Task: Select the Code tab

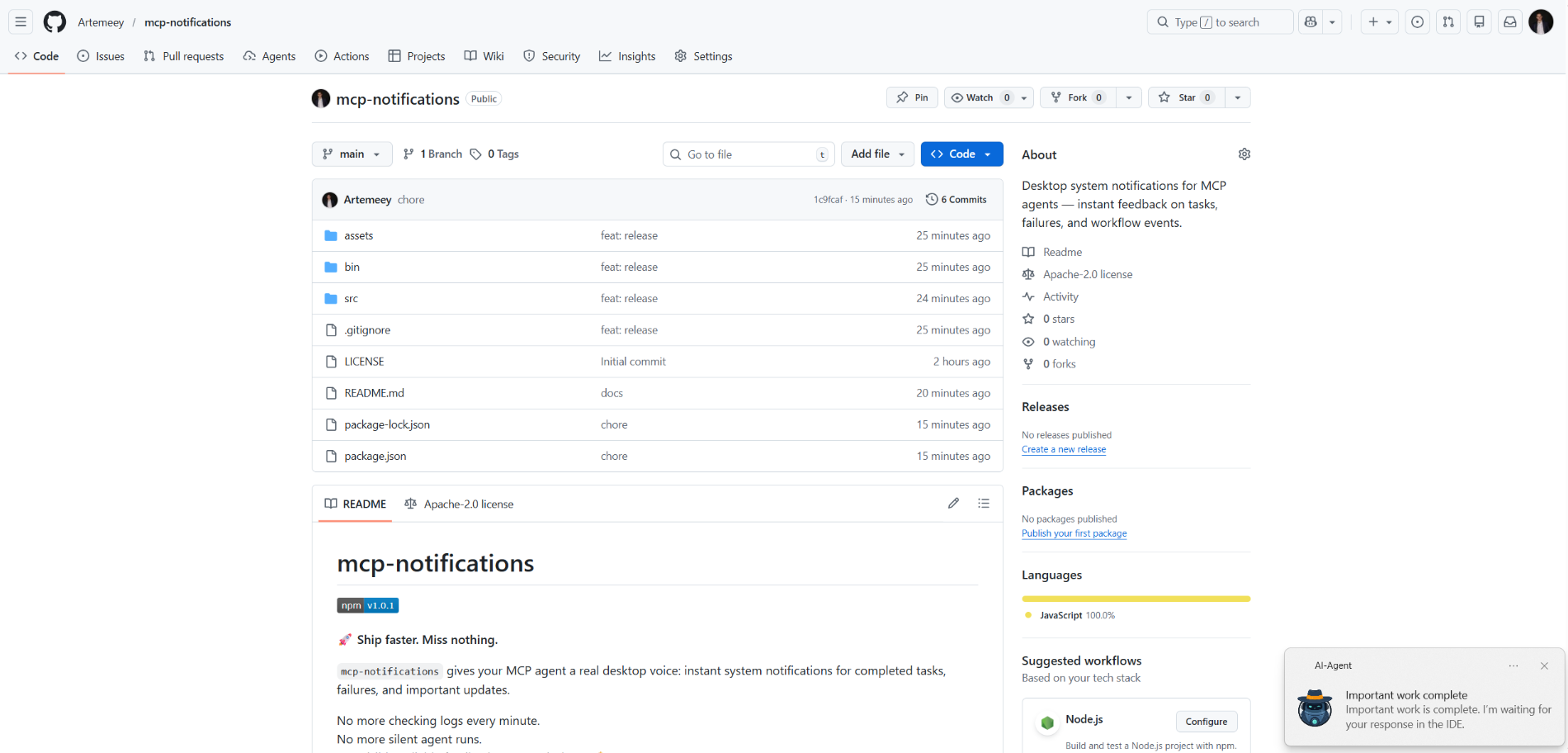Action: pyautogui.click(x=37, y=56)
